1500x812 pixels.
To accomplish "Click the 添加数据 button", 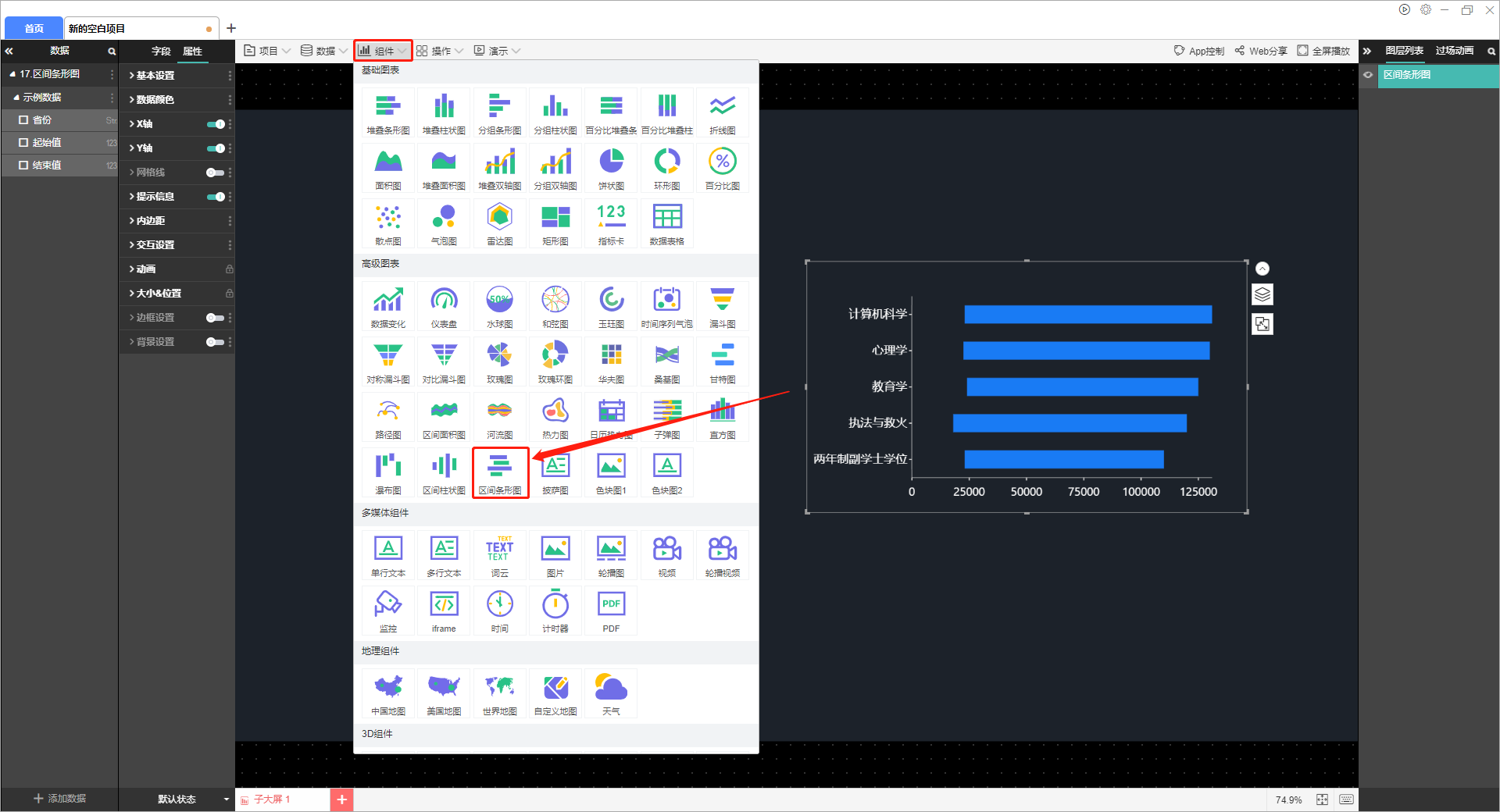I will point(59,799).
